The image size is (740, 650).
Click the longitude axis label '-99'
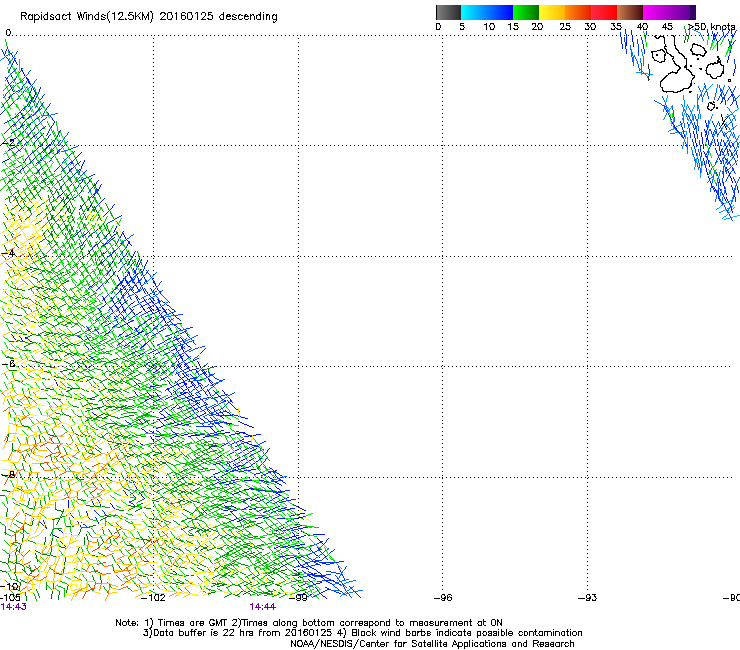[x=298, y=598]
